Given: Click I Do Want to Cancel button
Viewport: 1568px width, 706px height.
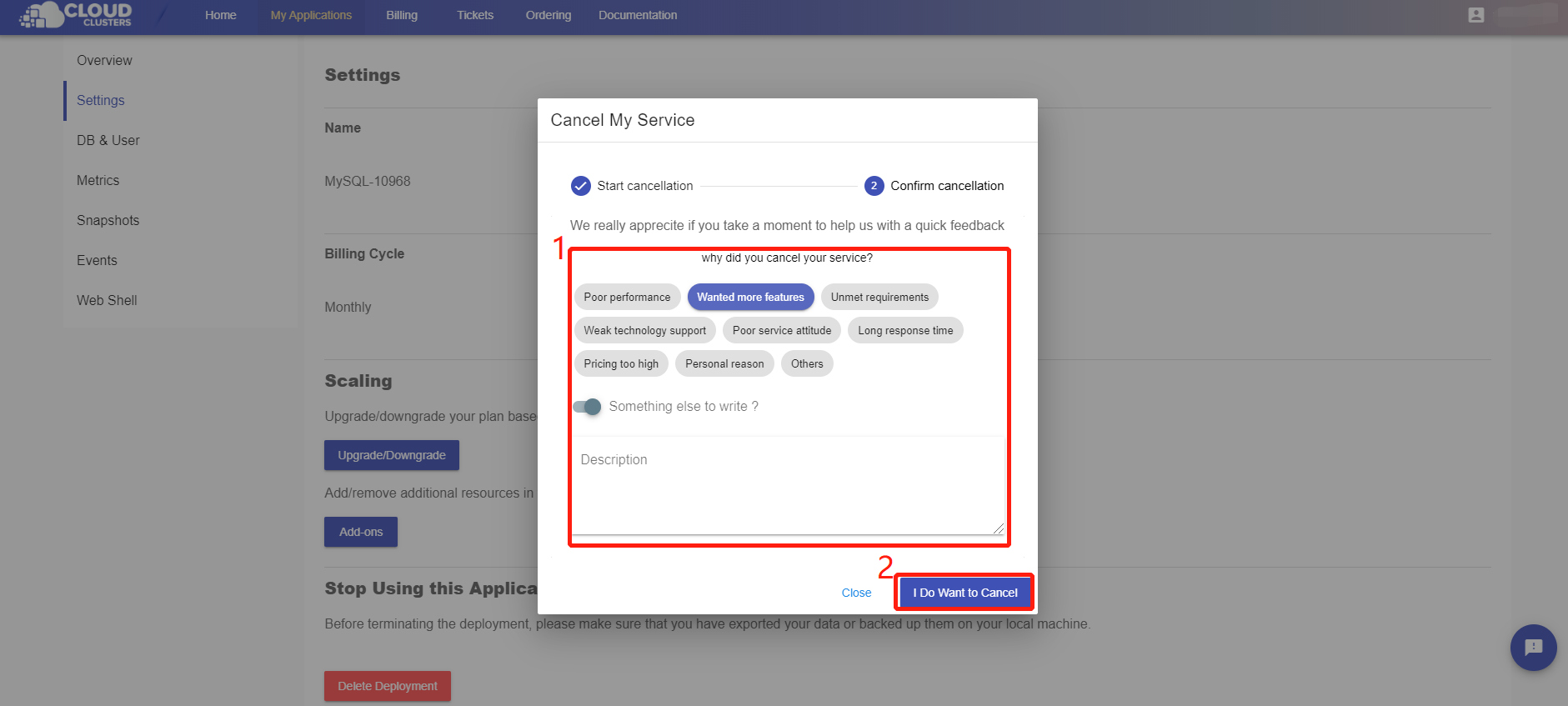Looking at the screenshot, I should point(964,593).
